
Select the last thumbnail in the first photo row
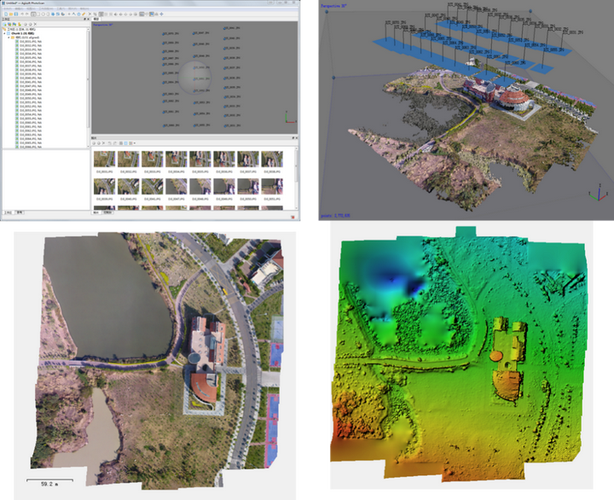click(272, 160)
